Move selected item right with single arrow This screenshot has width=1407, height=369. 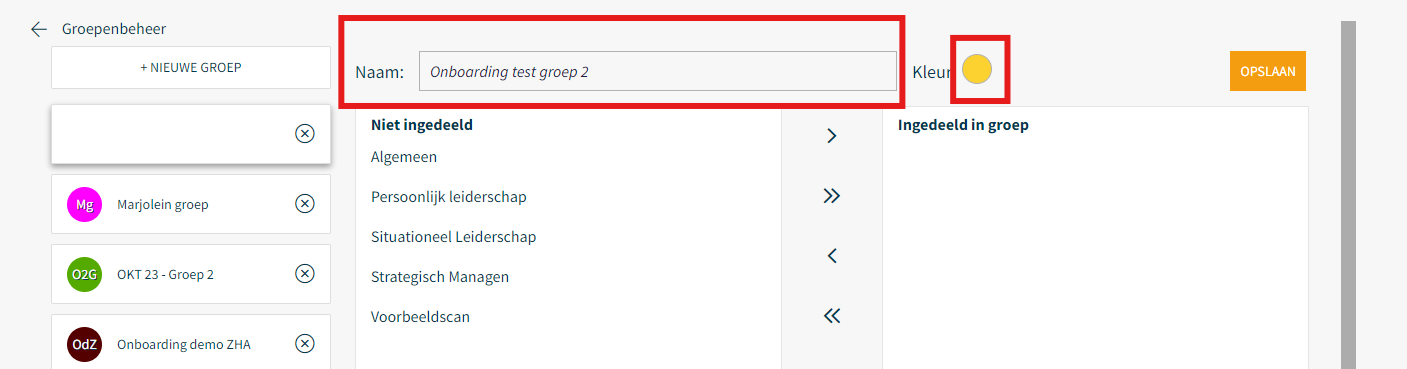tap(831, 136)
